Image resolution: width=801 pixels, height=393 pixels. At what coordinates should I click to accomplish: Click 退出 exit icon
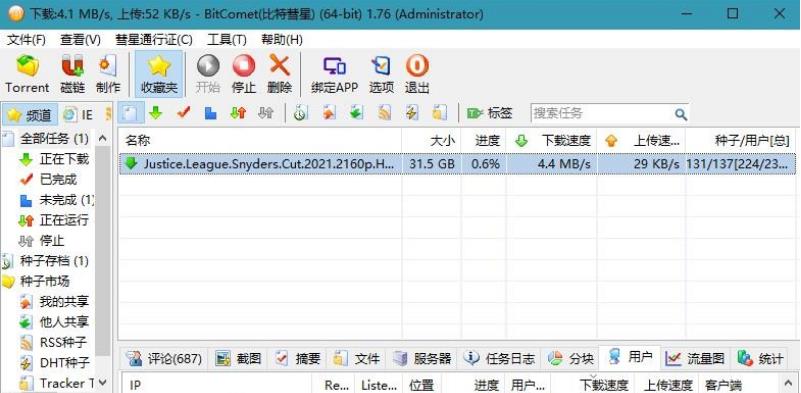click(x=417, y=74)
